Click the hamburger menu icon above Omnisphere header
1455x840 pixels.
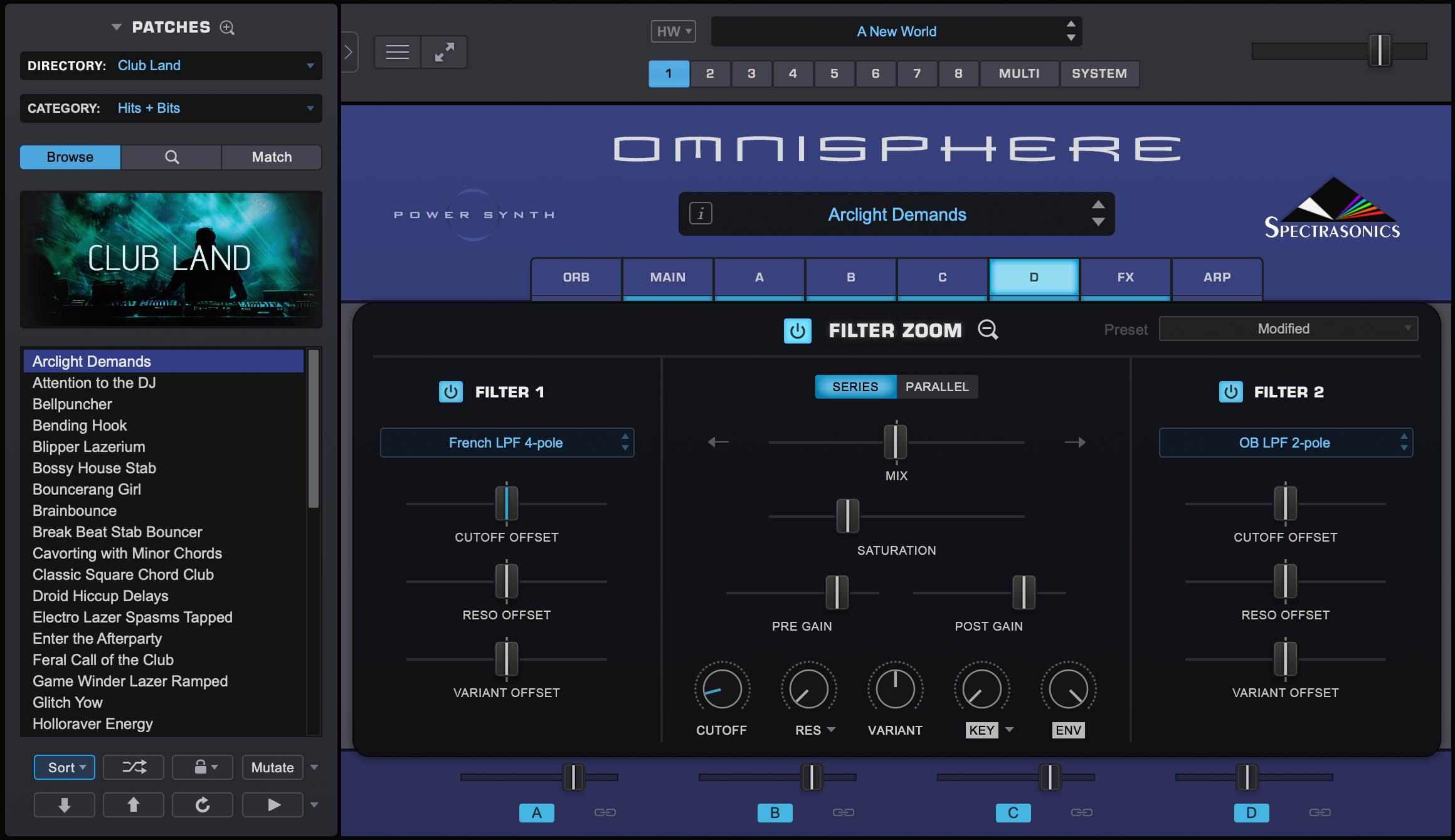pyautogui.click(x=397, y=51)
